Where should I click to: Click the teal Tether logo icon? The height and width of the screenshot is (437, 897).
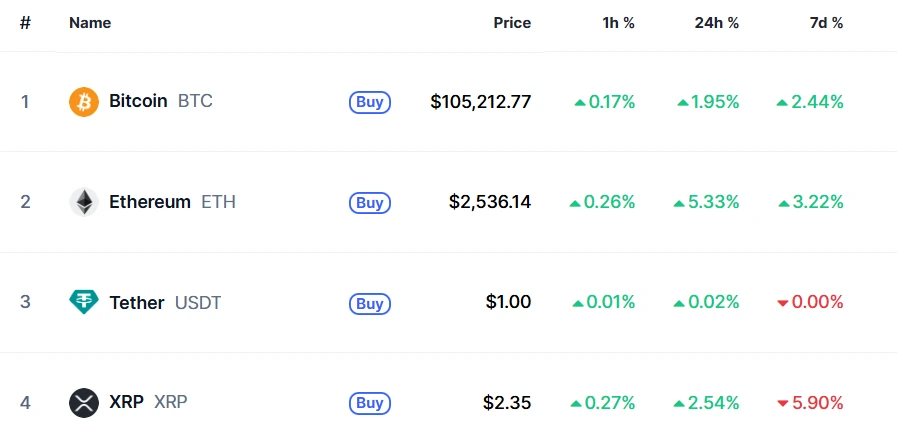pyautogui.click(x=84, y=302)
